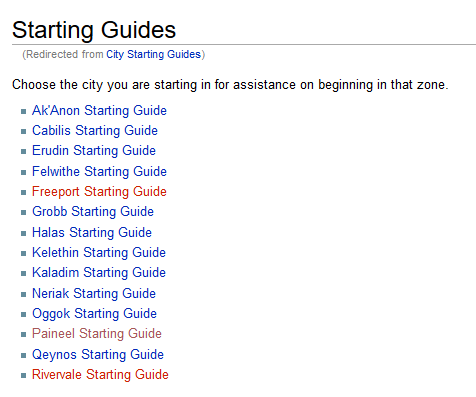Image resolution: width=476 pixels, height=397 pixels.
Task: Click the Paineel Starting Guide link
Action: 97,334
